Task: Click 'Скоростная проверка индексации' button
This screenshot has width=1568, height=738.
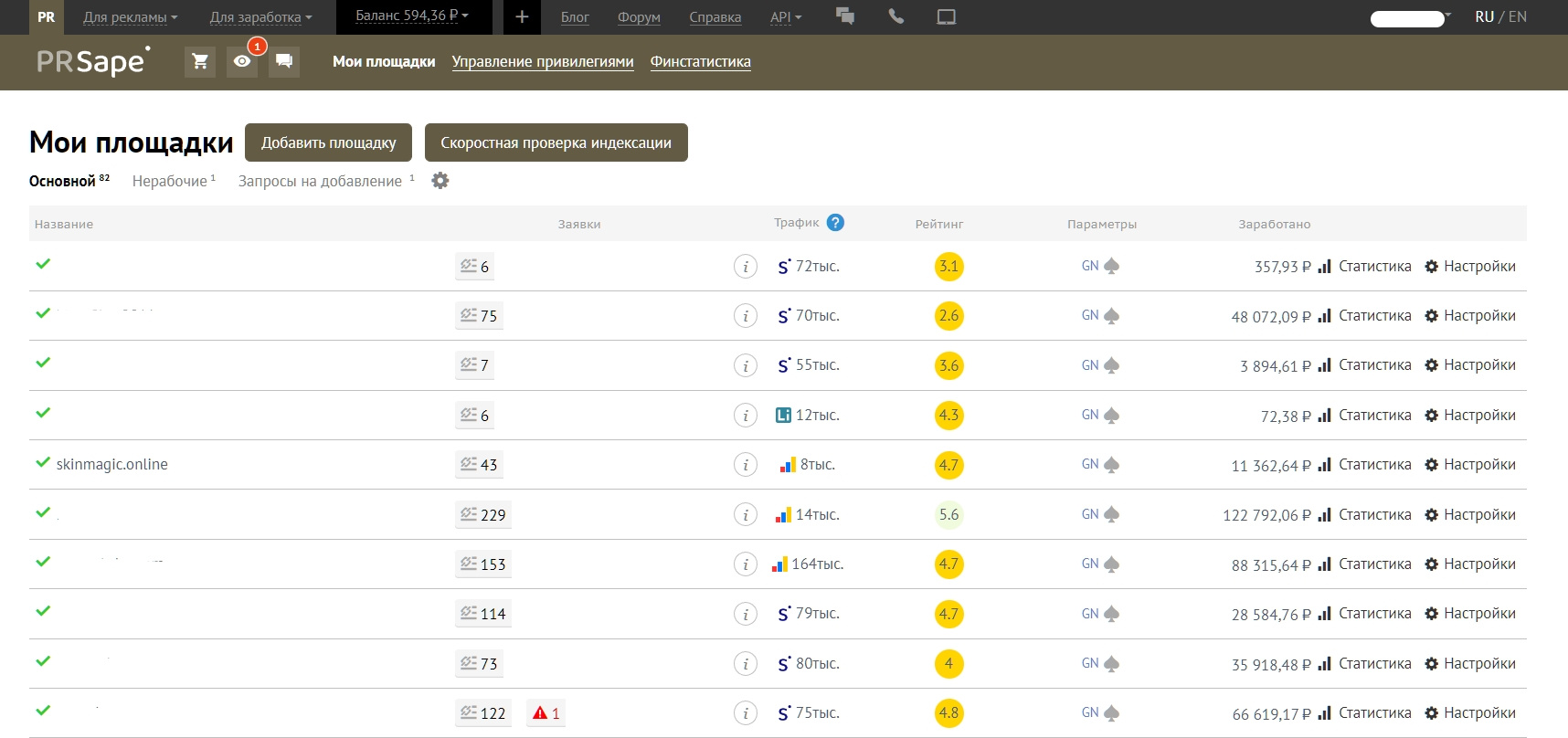Action: (x=556, y=142)
